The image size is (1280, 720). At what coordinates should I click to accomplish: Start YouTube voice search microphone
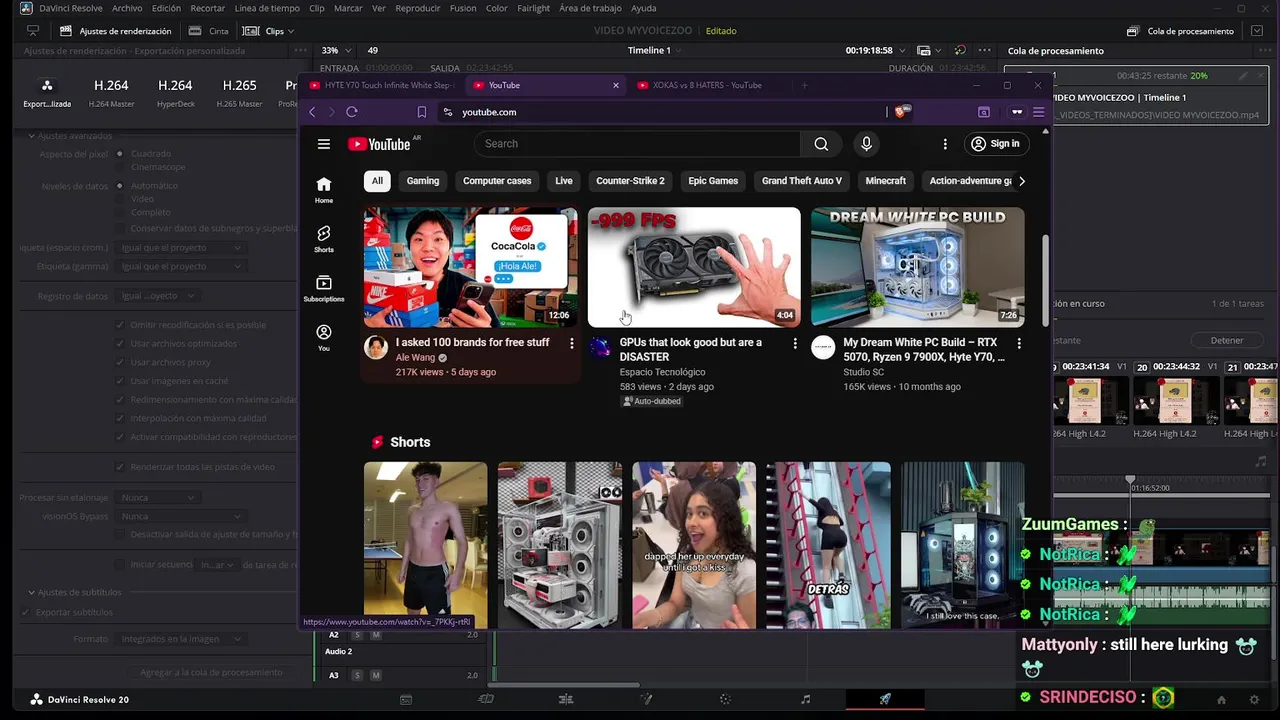point(866,144)
